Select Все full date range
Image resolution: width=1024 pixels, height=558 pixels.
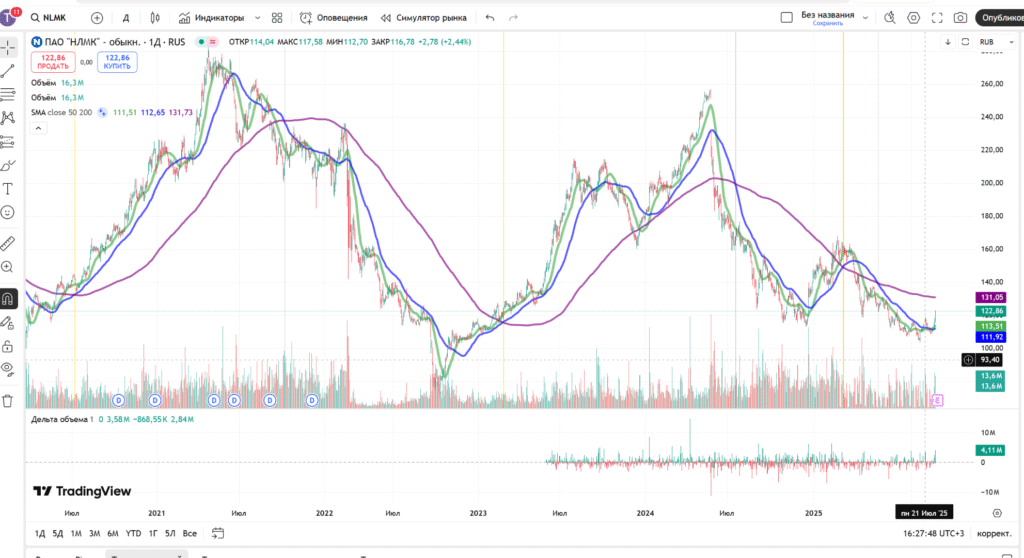click(x=189, y=533)
